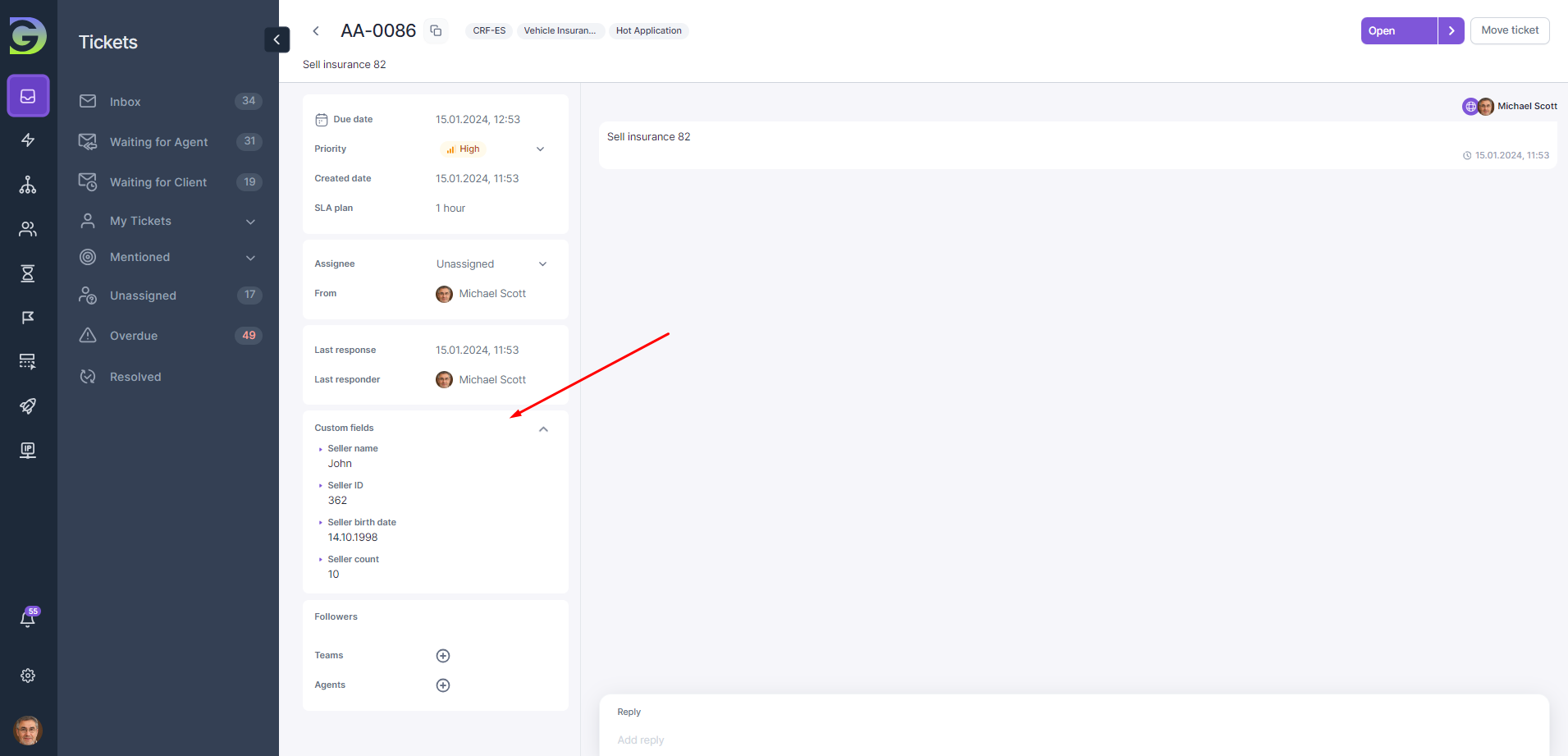Viewport: 1568px width, 756px height.
Task: Expand the Mentioned submenu
Action: click(x=250, y=258)
